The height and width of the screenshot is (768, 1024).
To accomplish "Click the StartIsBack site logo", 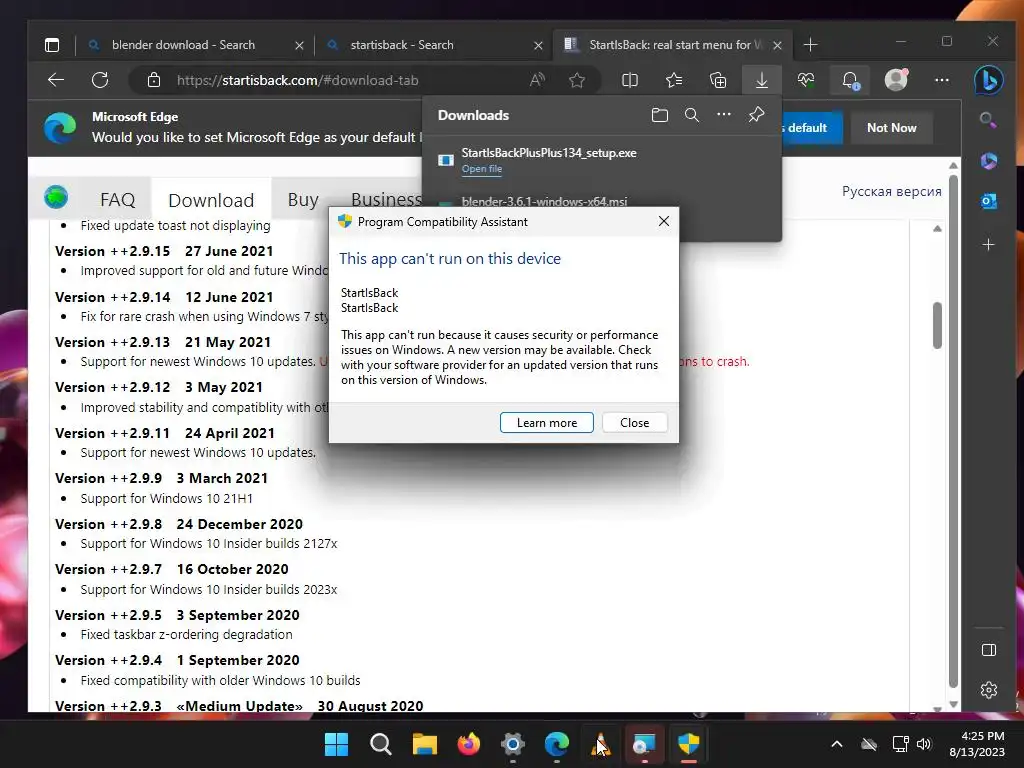I will pyautogui.click(x=56, y=197).
